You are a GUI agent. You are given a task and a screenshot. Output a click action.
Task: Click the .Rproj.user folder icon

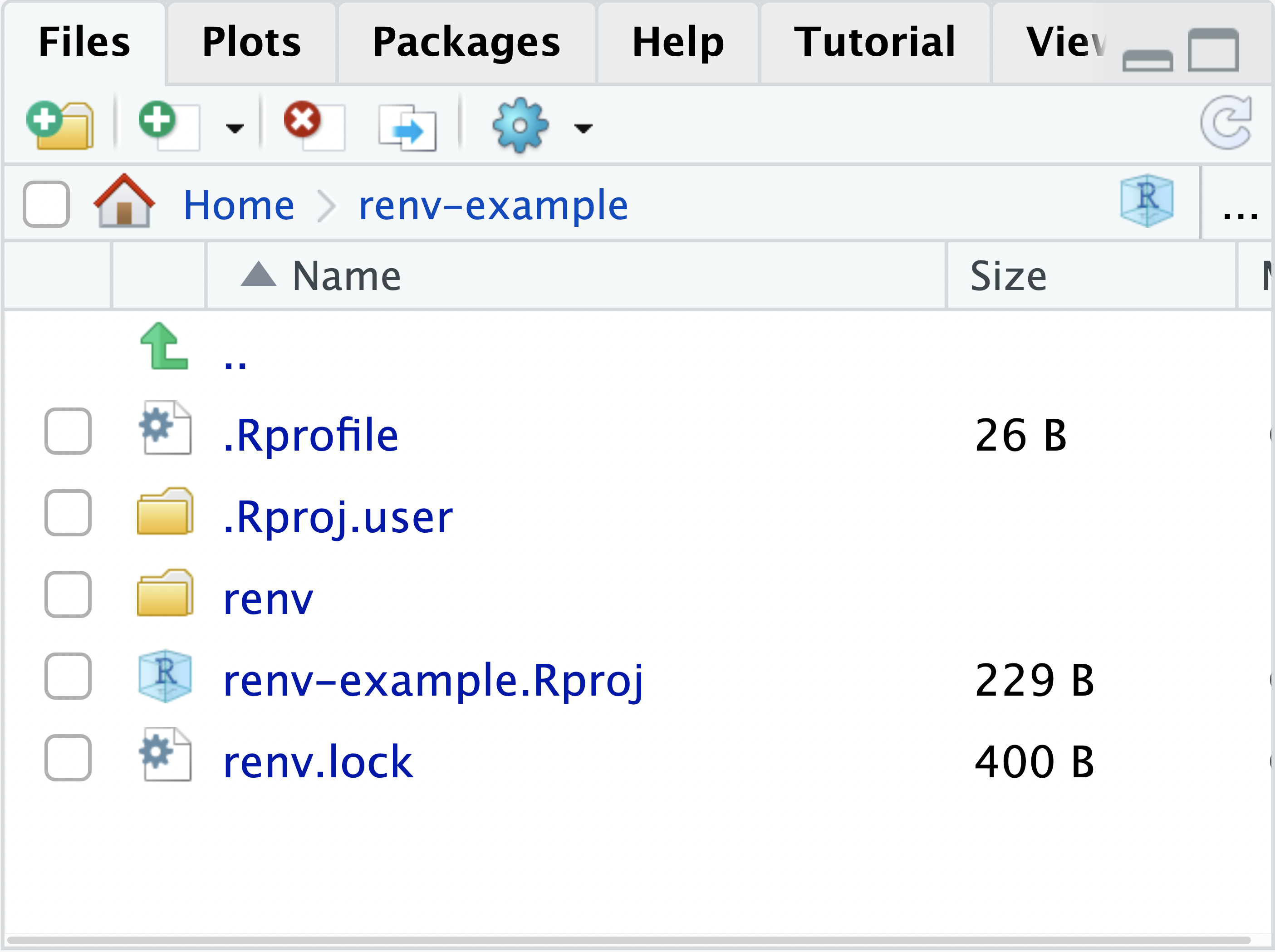pyautogui.click(x=165, y=510)
